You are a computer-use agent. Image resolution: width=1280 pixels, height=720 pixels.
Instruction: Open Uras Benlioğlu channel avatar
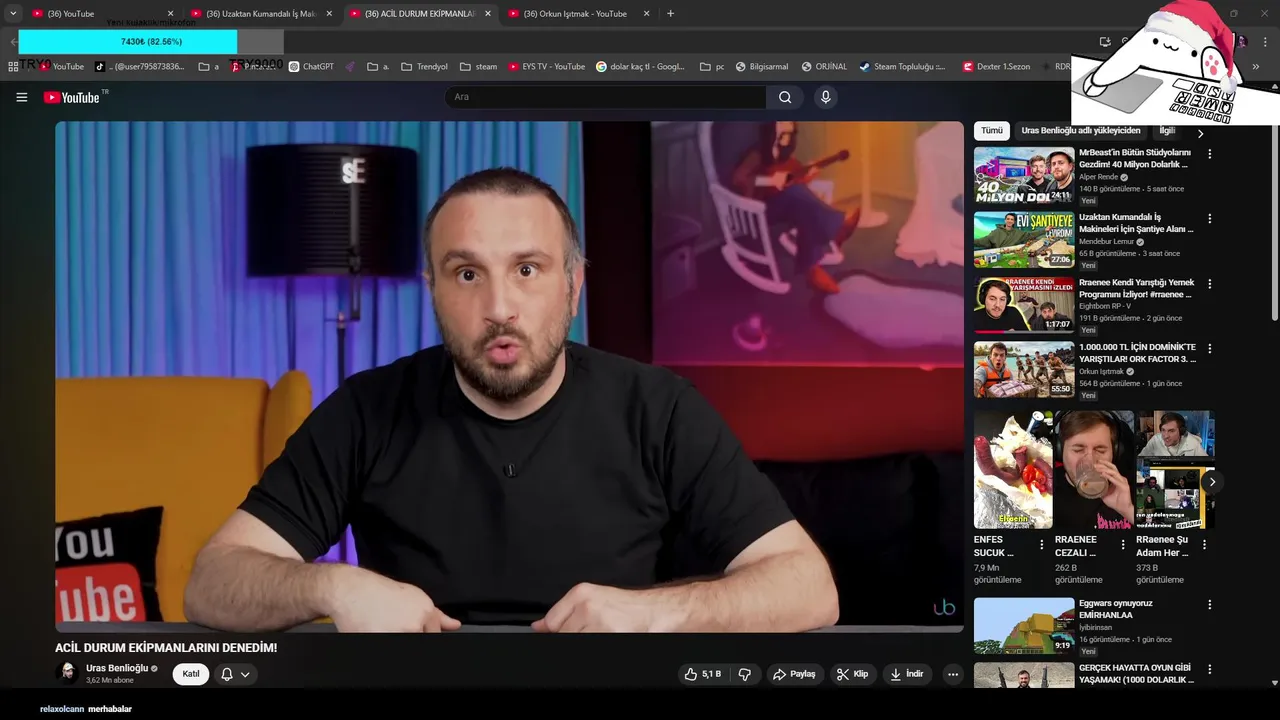point(67,673)
